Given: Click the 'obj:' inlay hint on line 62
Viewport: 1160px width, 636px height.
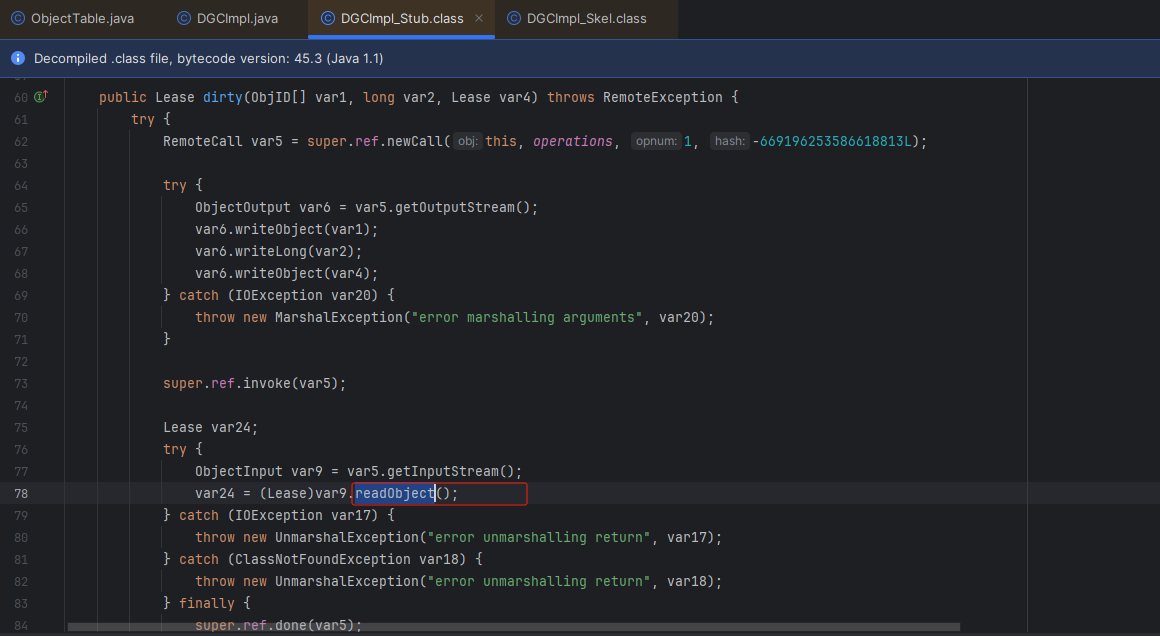Looking at the screenshot, I should [467, 141].
